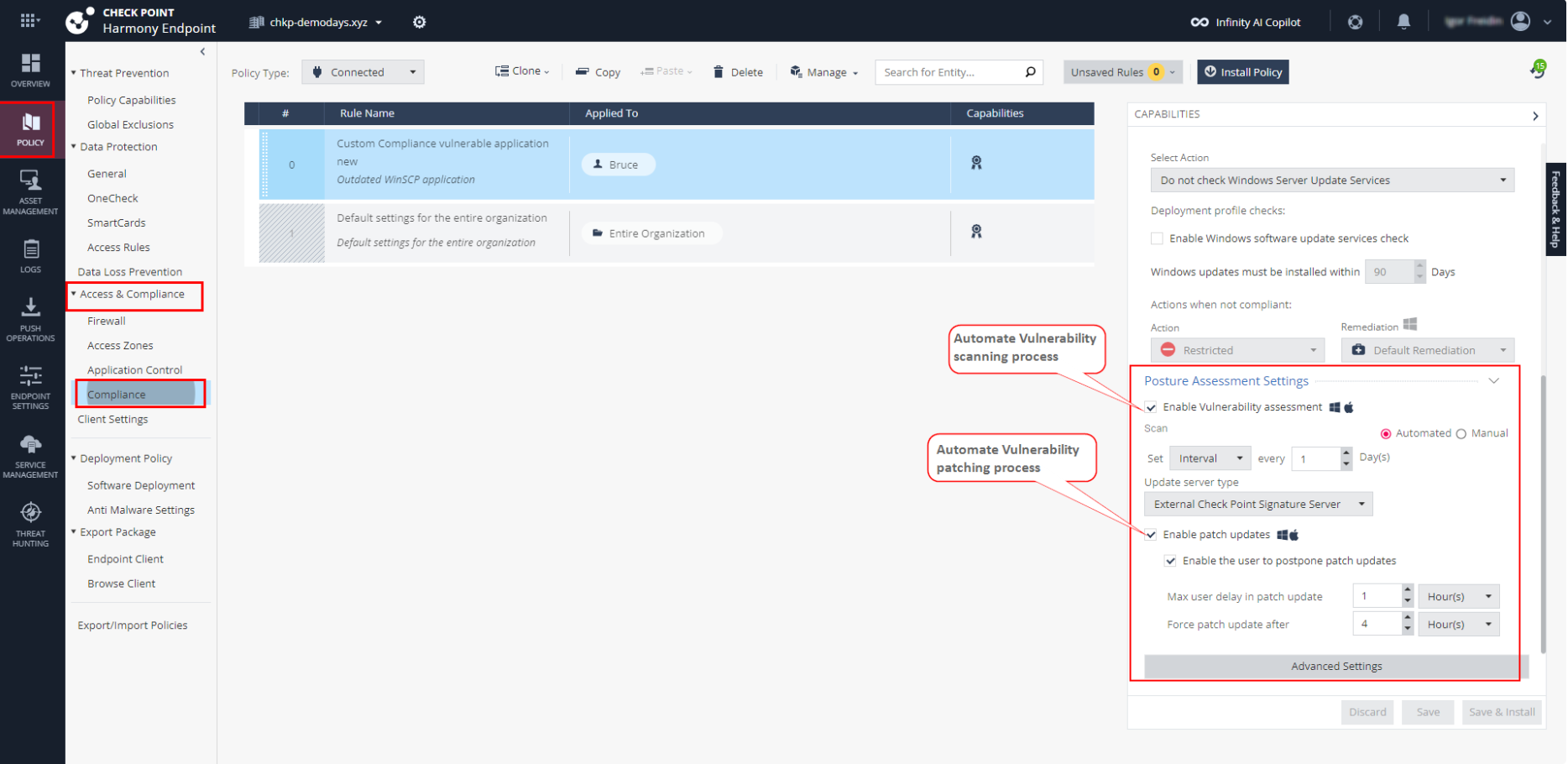This screenshot has height=764, width=1568.
Task: Toggle Enable patch updates checkbox
Action: (x=1151, y=535)
